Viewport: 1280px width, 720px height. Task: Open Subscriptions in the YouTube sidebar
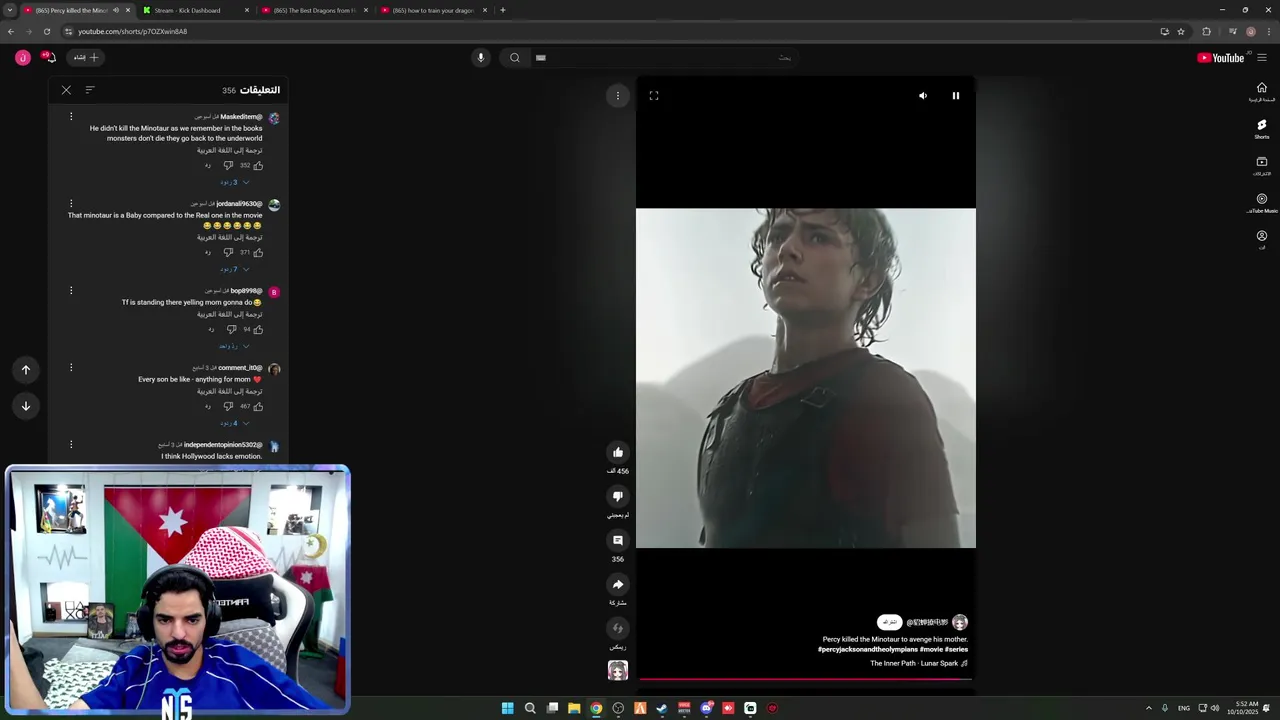(1262, 166)
